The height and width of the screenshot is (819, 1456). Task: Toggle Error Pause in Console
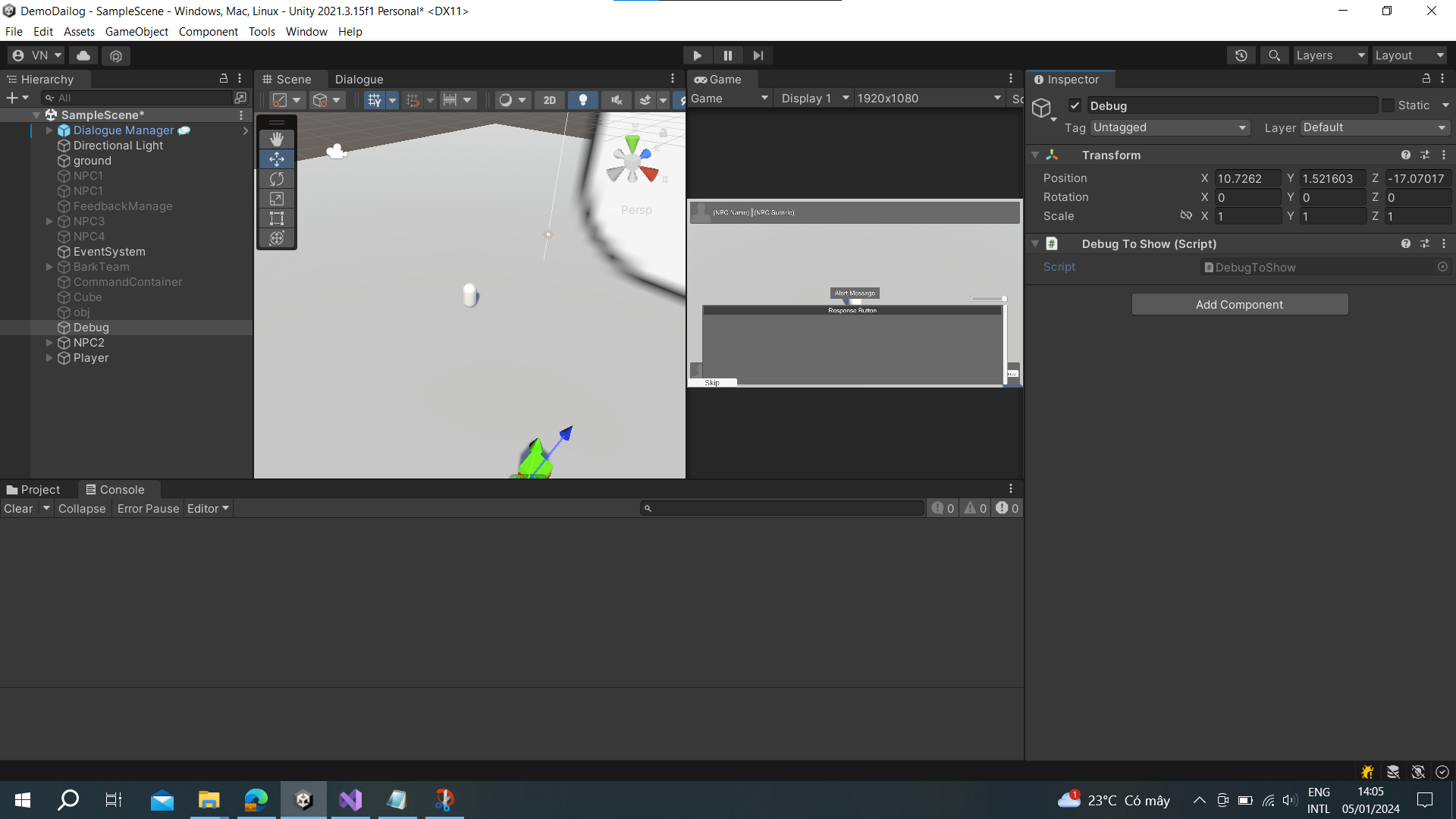(148, 508)
